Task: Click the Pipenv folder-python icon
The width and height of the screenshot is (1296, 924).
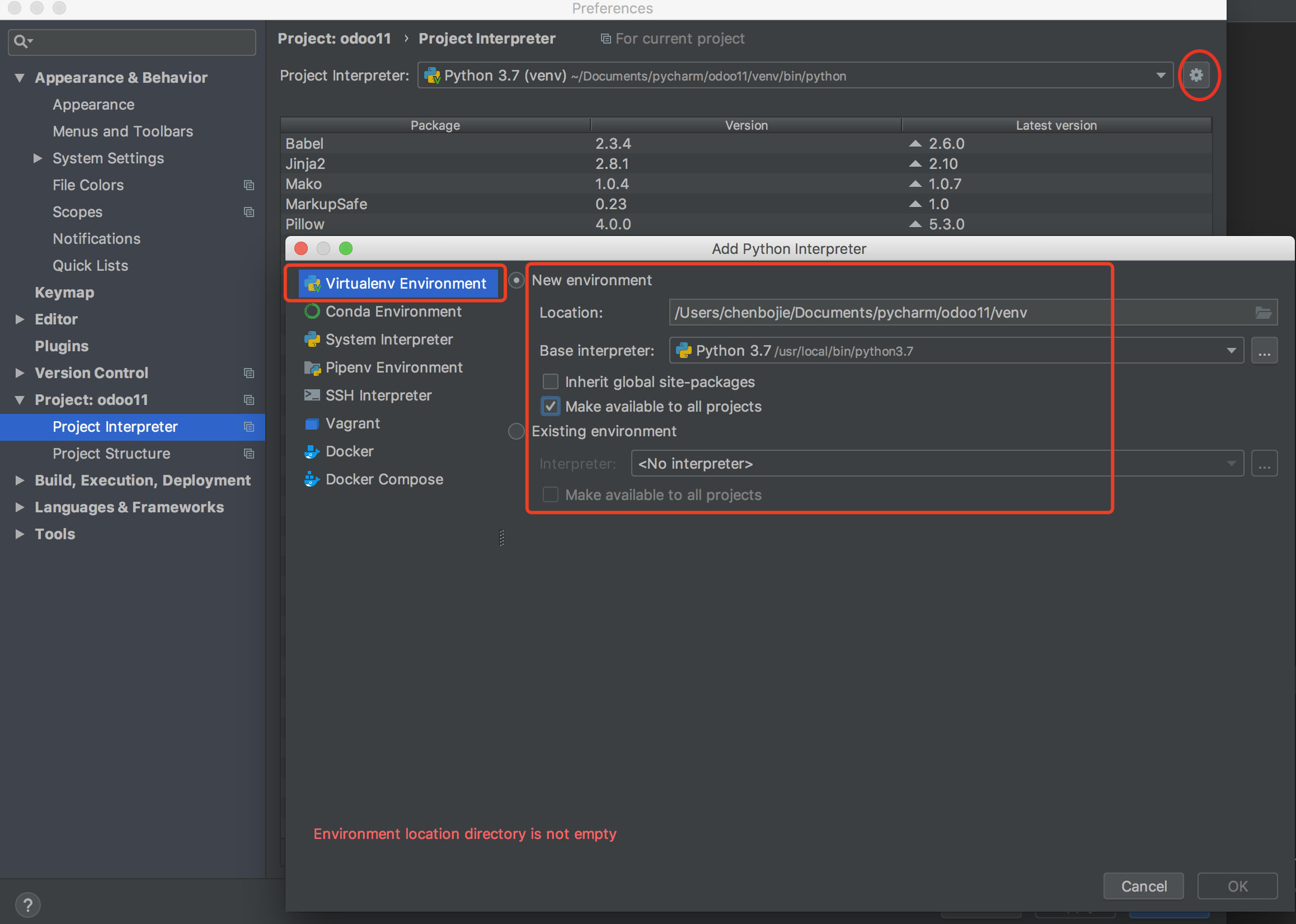Action: click(312, 368)
